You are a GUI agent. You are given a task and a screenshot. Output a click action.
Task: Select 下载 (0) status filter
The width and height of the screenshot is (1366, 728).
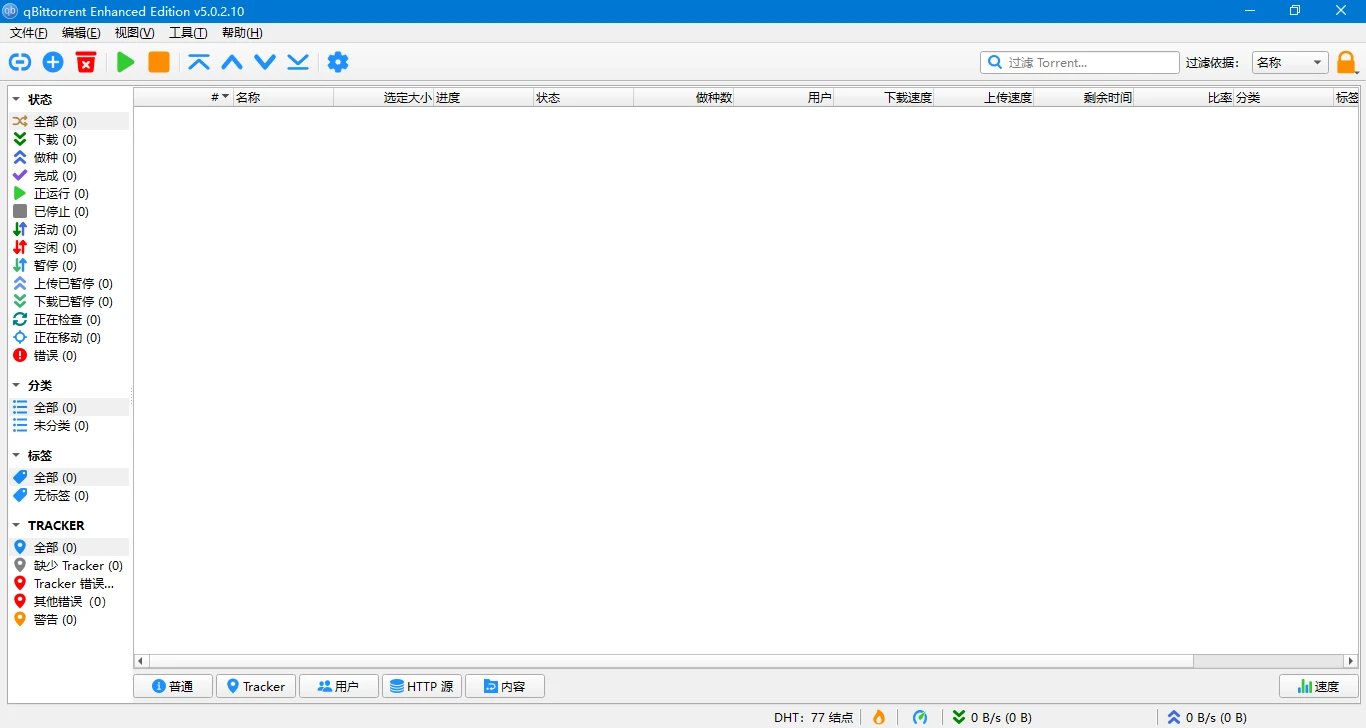(x=70, y=139)
